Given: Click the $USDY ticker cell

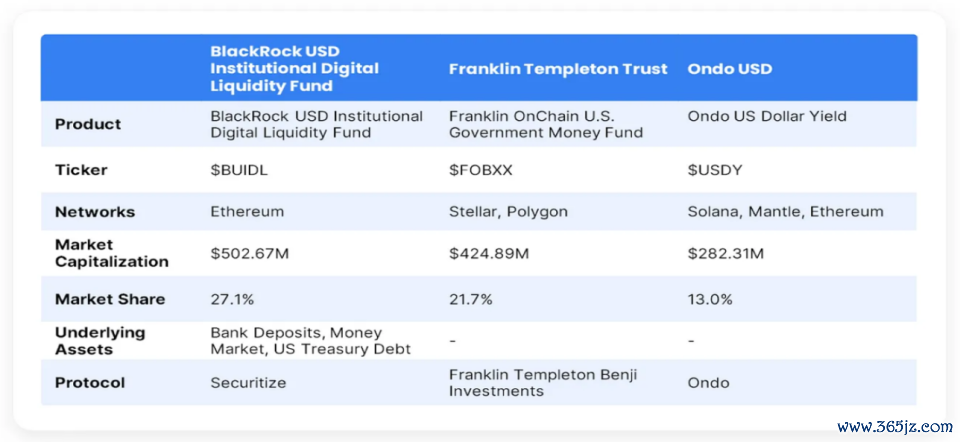Looking at the screenshot, I should click(717, 170).
